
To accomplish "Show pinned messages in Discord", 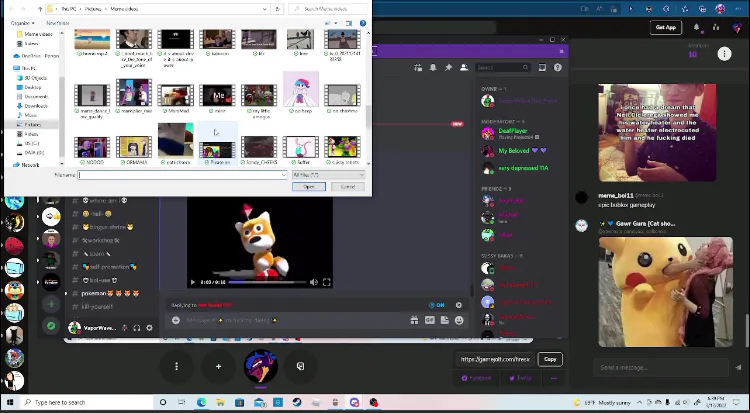I will (448, 68).
